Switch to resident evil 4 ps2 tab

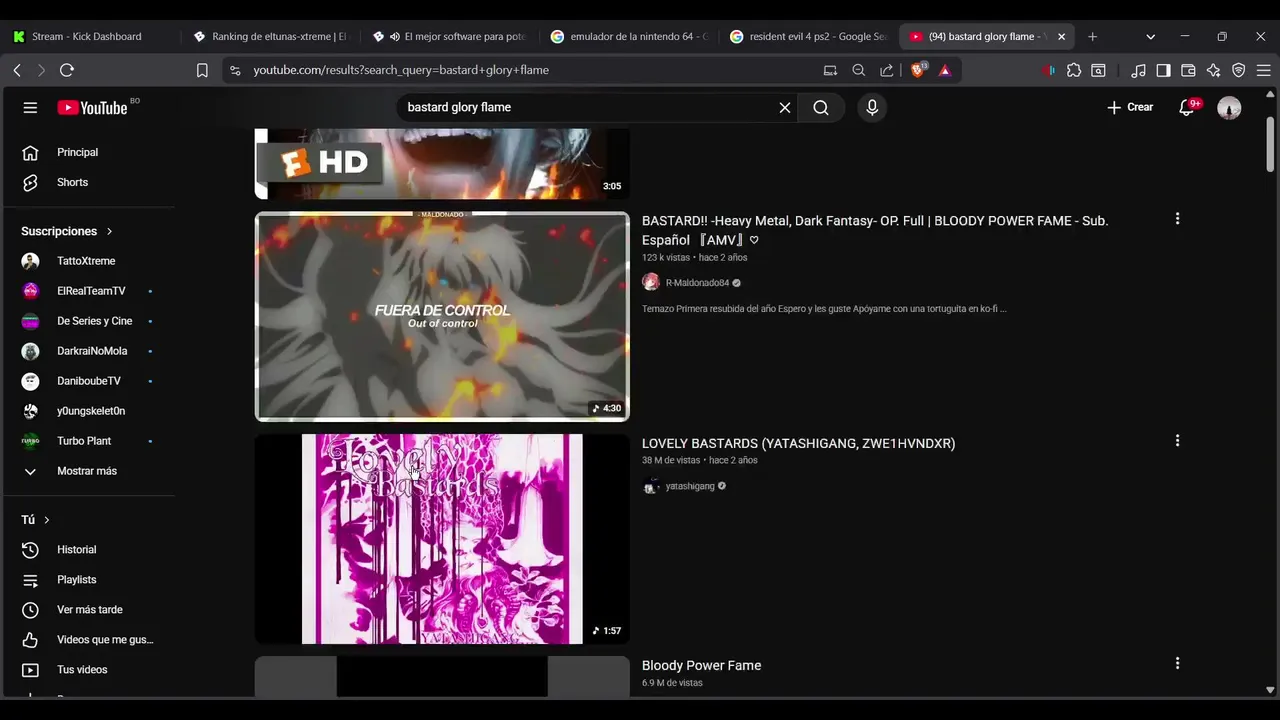click(808, 36)
